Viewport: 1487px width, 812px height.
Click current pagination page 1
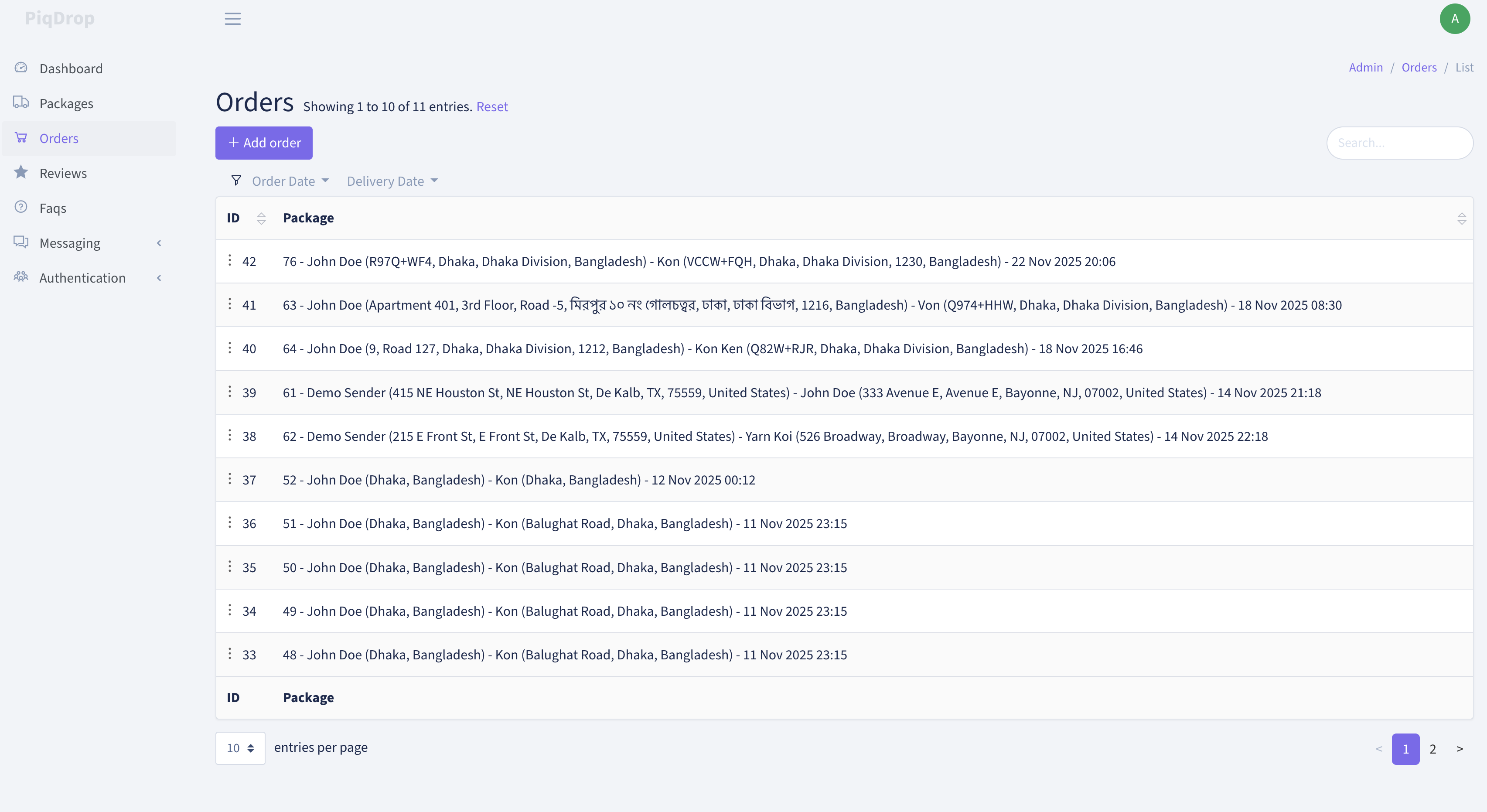pyautogui.click(x=1405, y=748)
